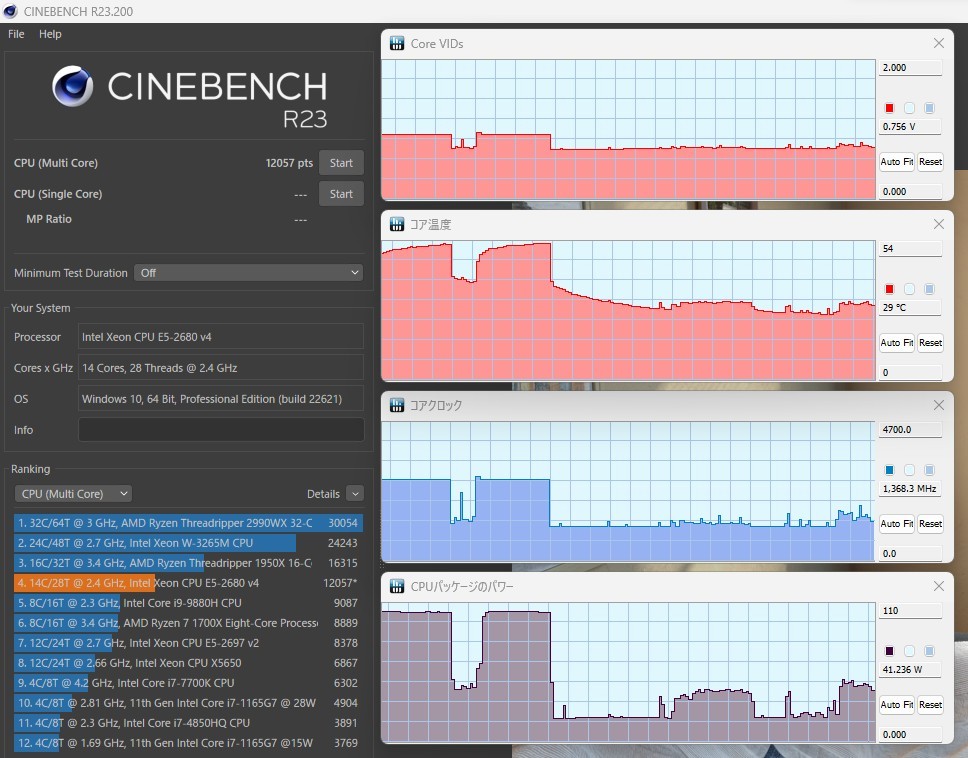Click the Core VIDs minimum value field 0.000
This screenshot has height=758, width=968.
910,191
